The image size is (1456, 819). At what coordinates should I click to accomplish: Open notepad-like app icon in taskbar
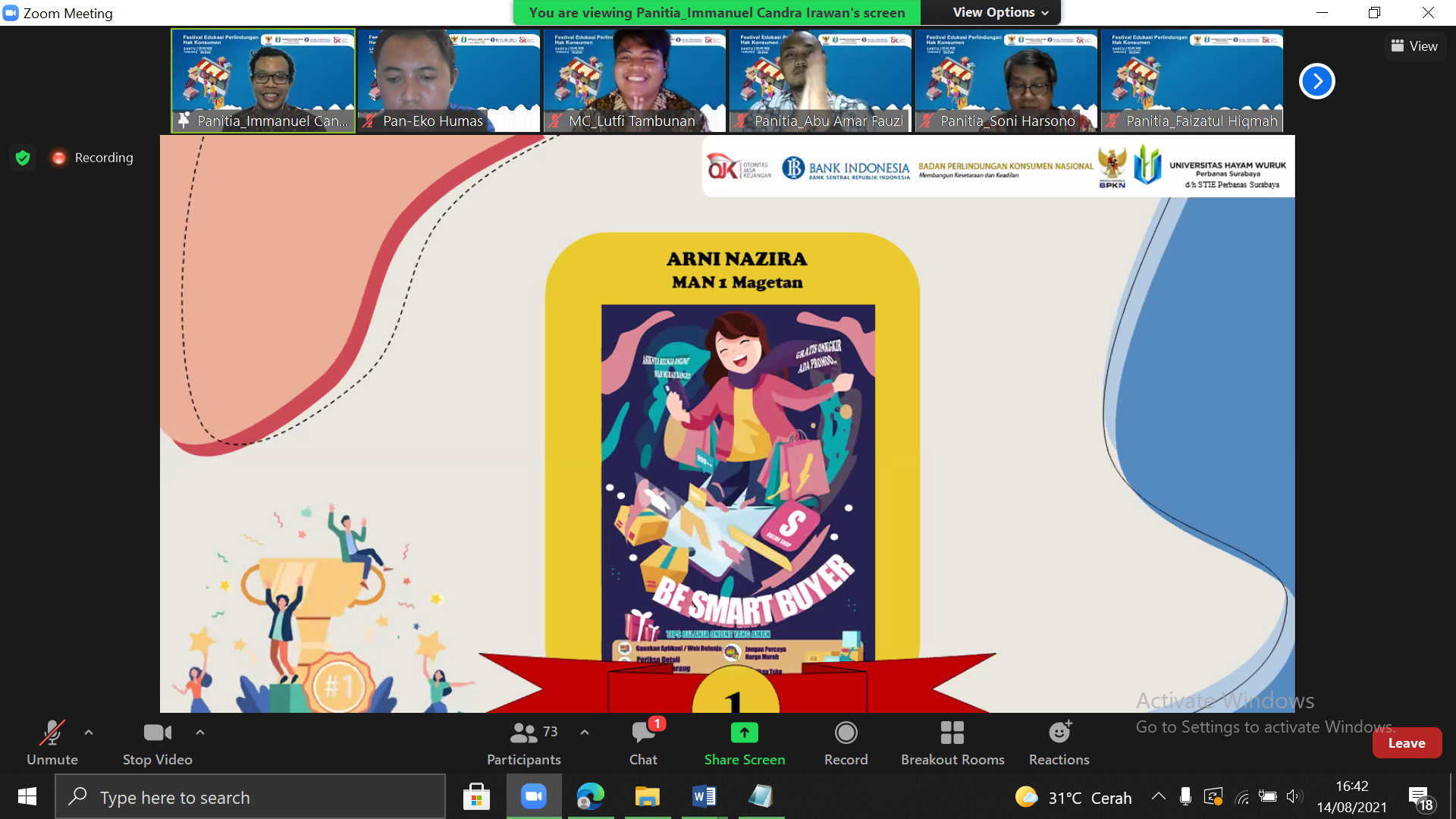pyautogui.click(x=761, y=797)
